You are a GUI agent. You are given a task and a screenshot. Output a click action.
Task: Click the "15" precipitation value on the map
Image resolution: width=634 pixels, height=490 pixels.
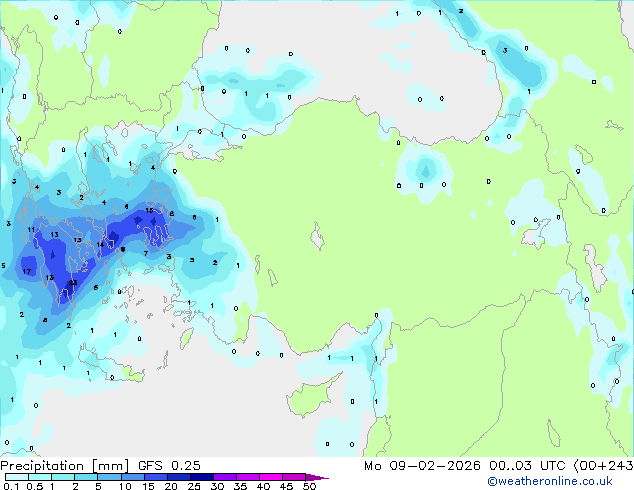pos(149,211)
